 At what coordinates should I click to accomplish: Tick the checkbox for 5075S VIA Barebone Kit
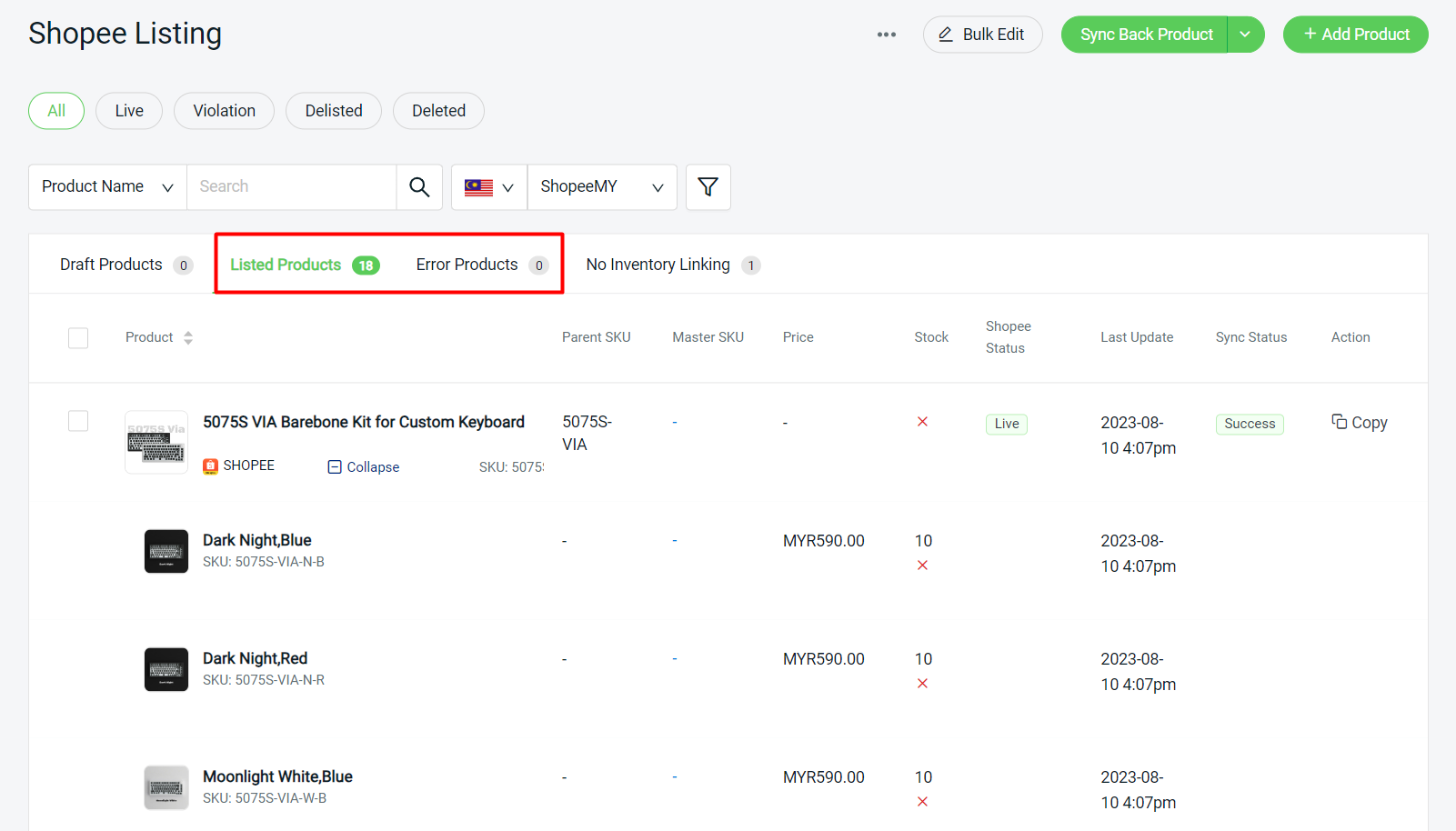(x=78, y=421)
